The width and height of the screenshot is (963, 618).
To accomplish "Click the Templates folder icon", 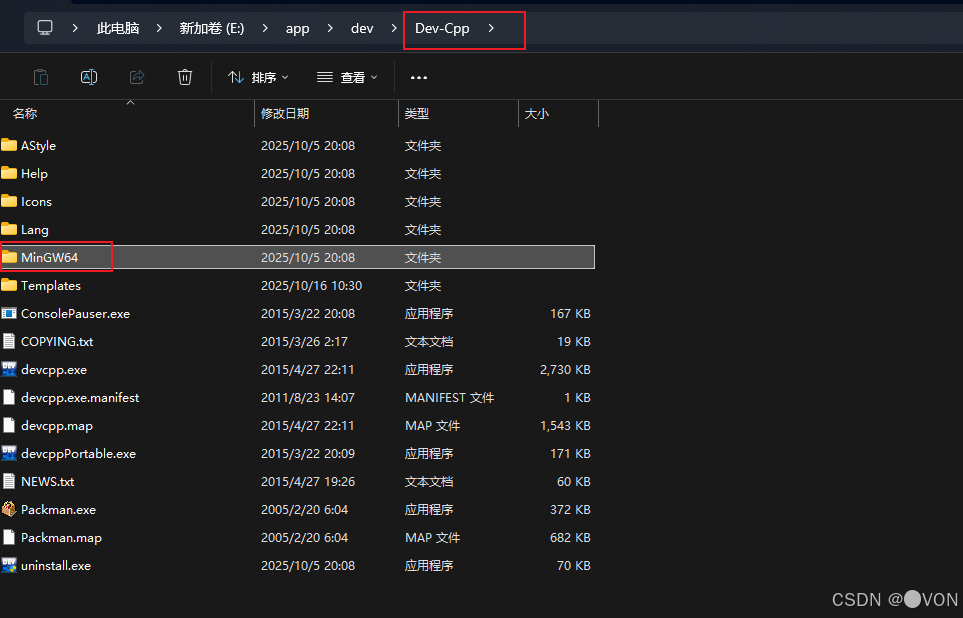I will pyautogui.click(x=9, y=285).
